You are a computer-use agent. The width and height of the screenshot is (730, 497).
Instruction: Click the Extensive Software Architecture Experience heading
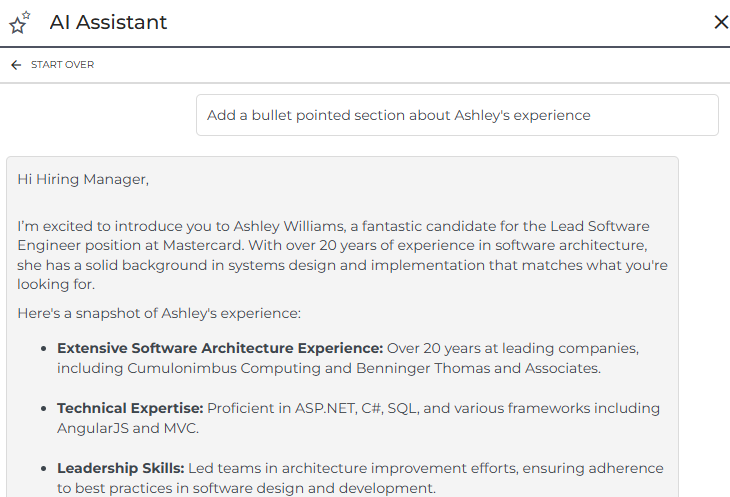pos(220,348)
